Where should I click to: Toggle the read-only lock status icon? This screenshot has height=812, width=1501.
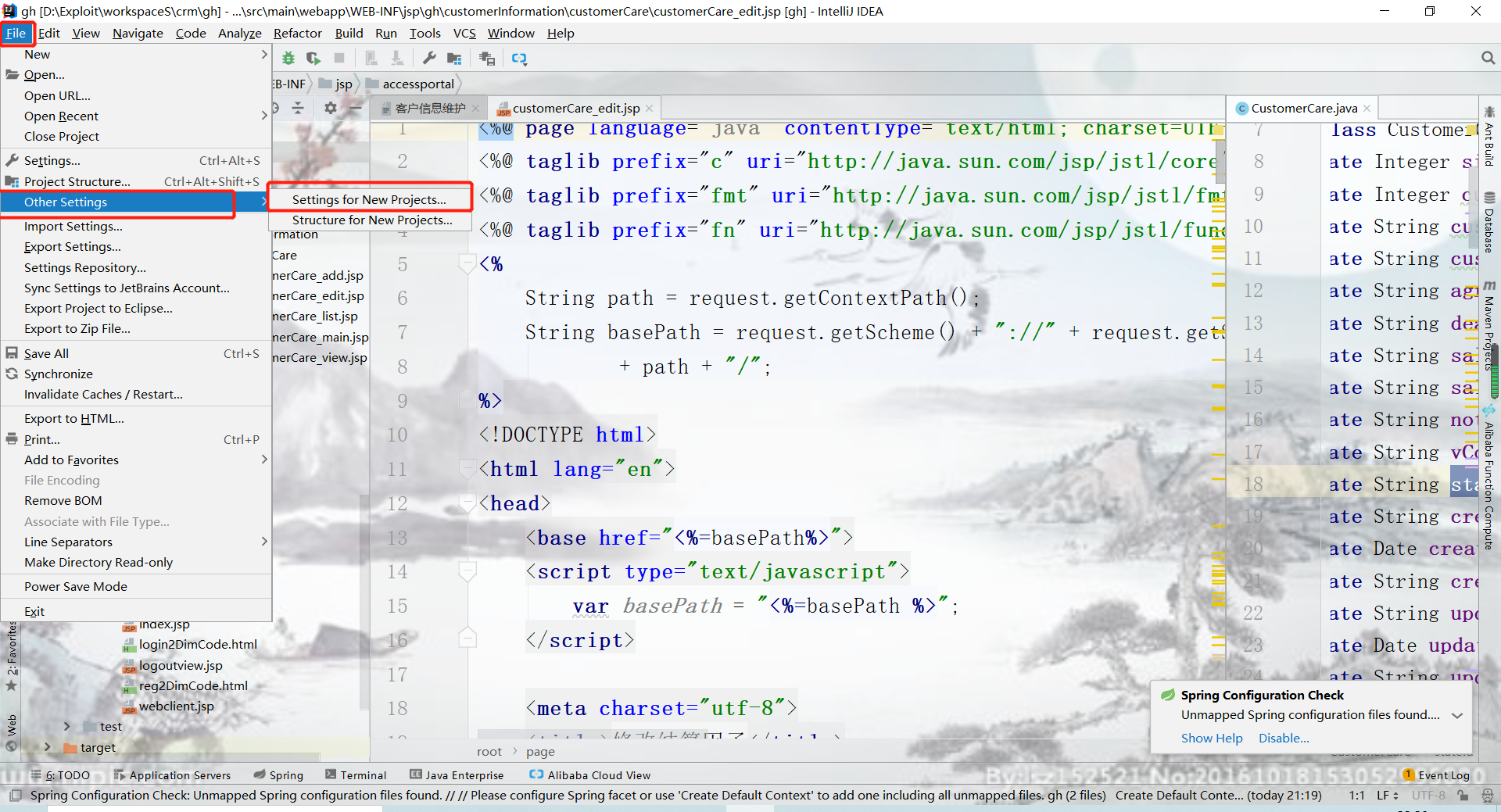coord(1463,796)
